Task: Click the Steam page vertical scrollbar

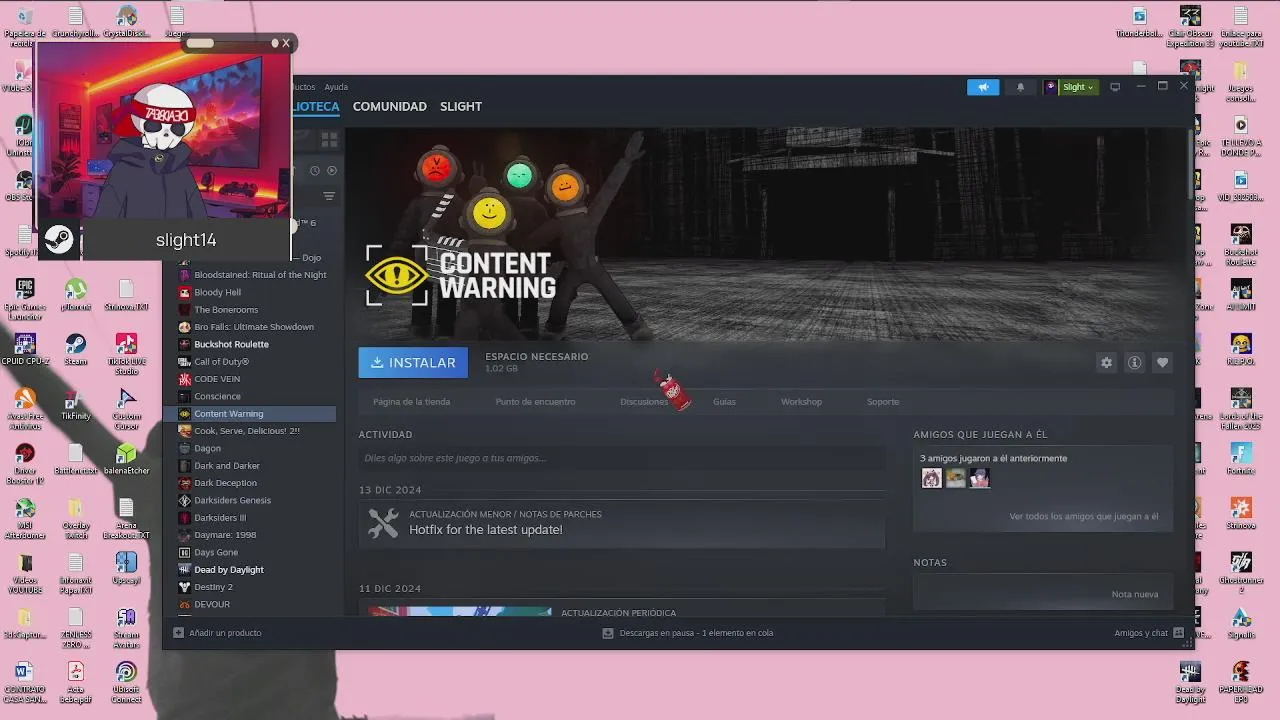Action: (x=1190, y=165)
